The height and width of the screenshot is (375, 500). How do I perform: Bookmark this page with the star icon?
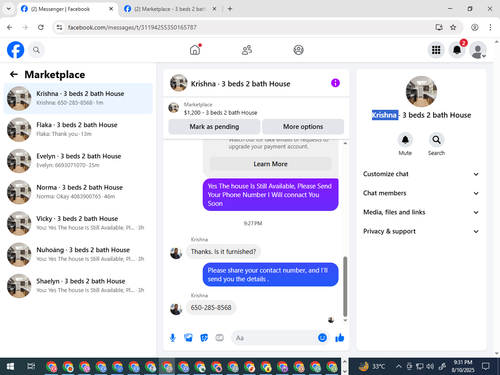click(x=453, y=27)
